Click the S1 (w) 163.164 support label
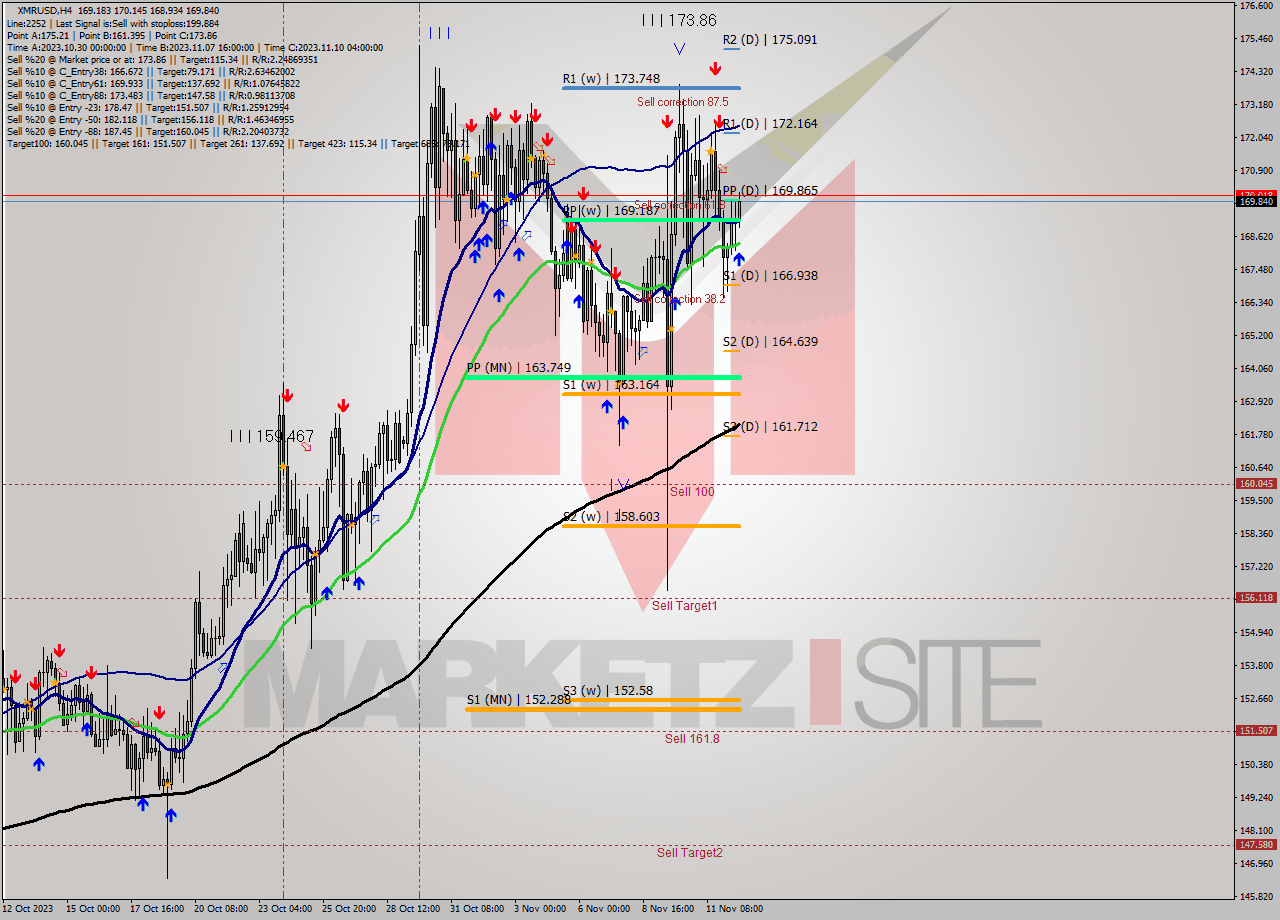 [x=611, y=384]
